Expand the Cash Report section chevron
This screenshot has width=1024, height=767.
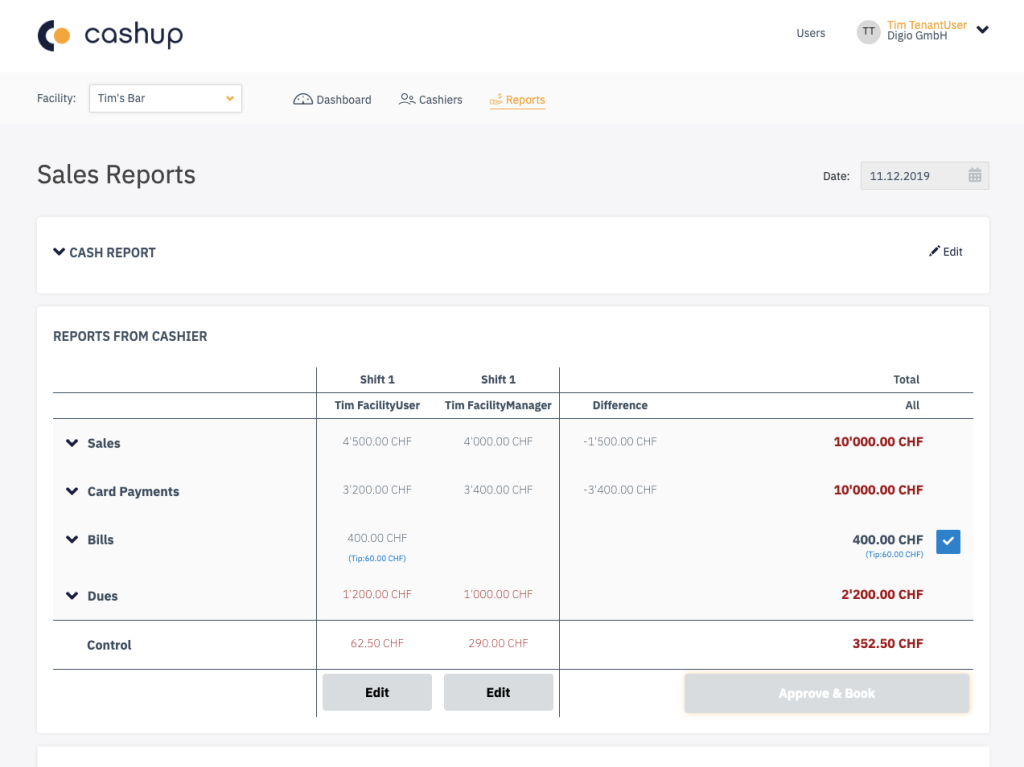tap(59, 252)
